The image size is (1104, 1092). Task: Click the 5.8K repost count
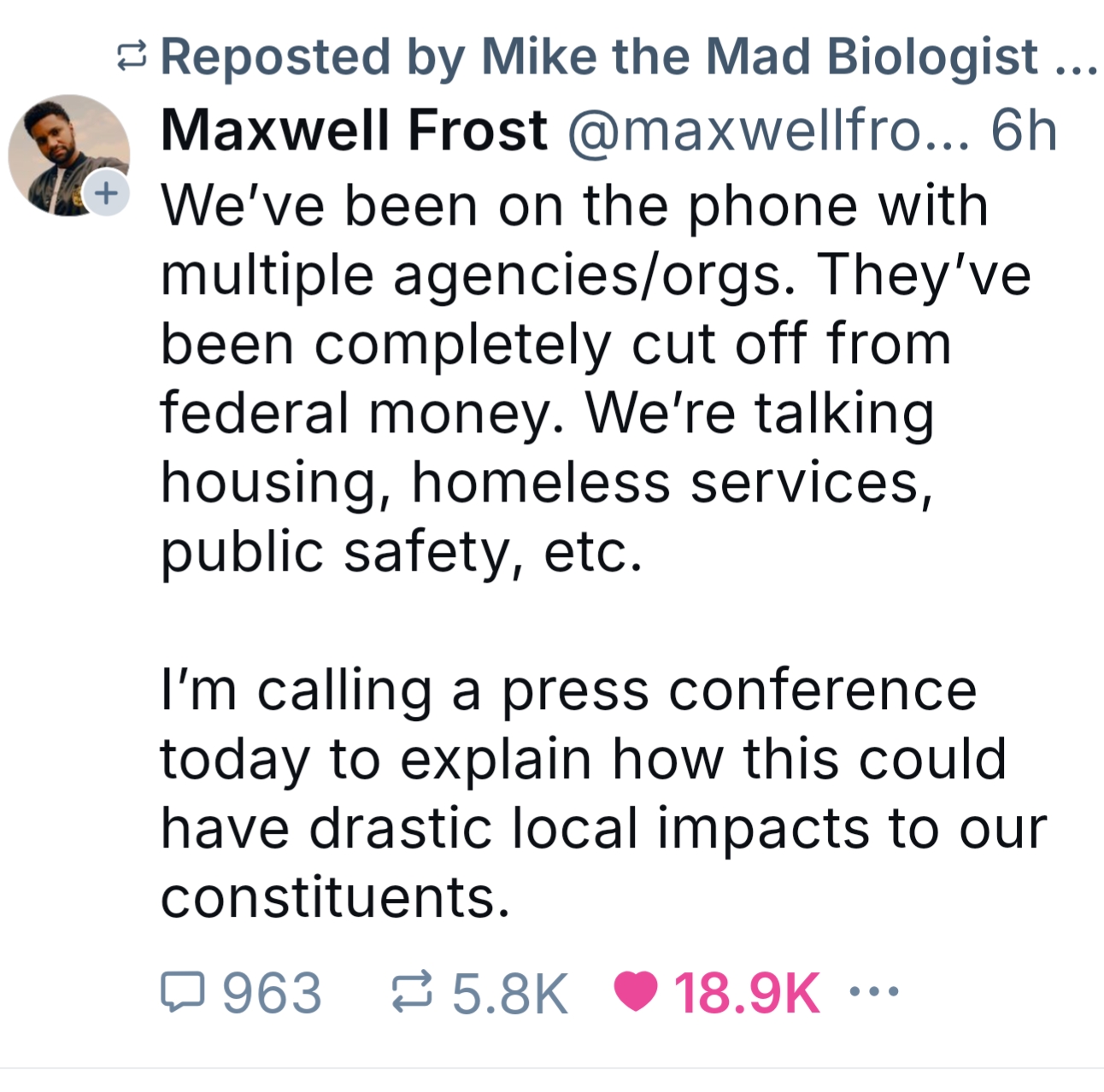pos(510,993)
